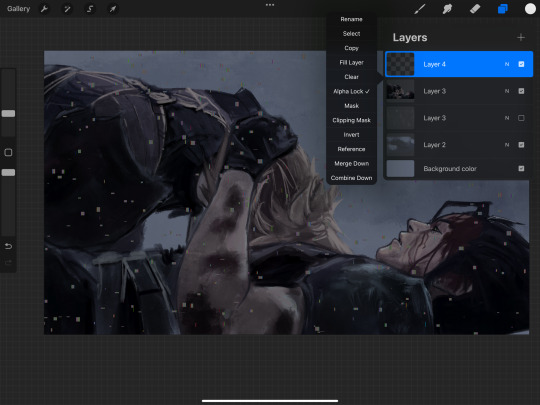
Task: Tap the redo arrow in sidebar
Action: click(x=8, y=263)
